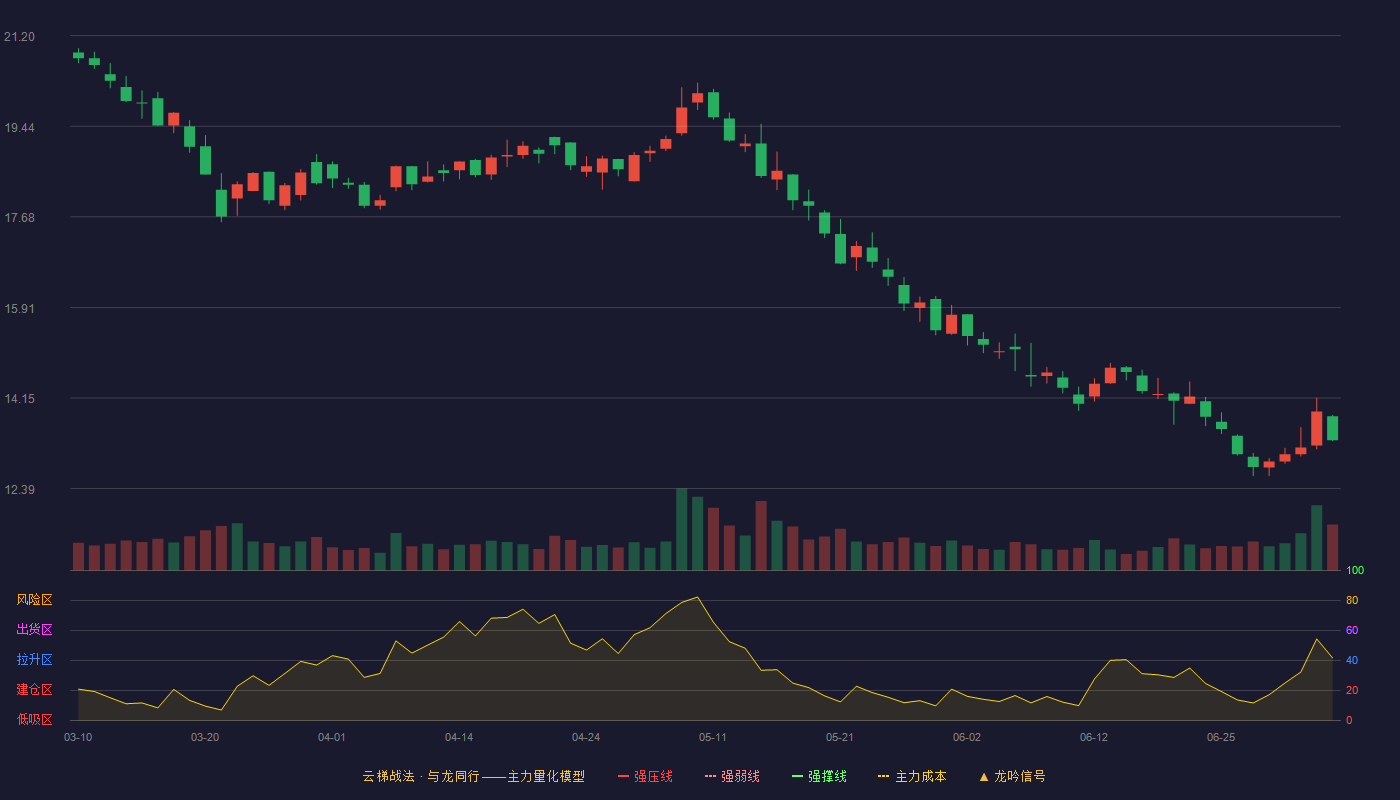Click the 03-10 date label

click(x=78, y=737)
